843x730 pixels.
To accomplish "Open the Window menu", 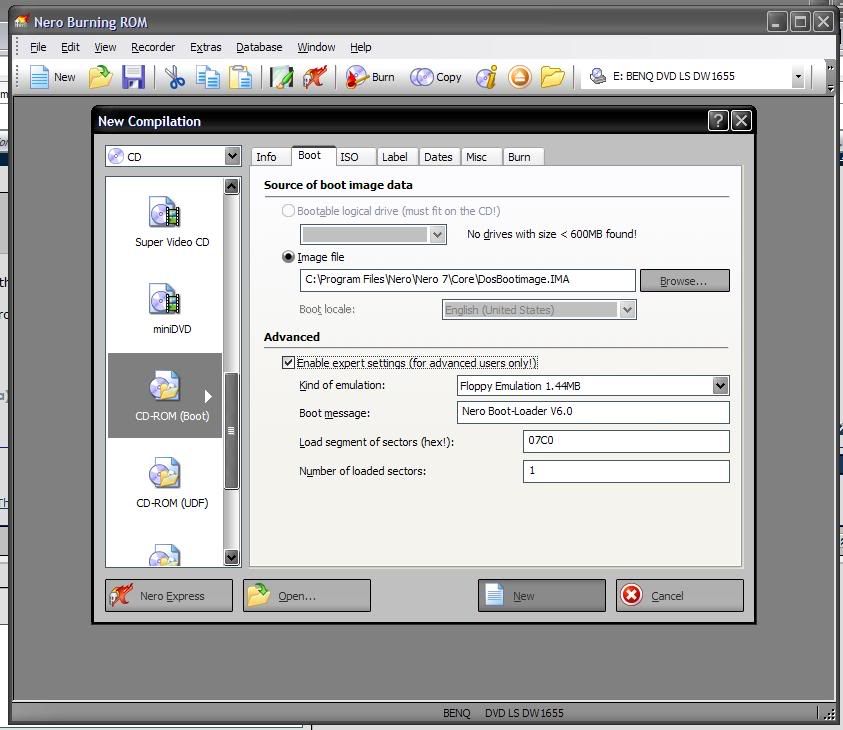I will tap(316, 47).
